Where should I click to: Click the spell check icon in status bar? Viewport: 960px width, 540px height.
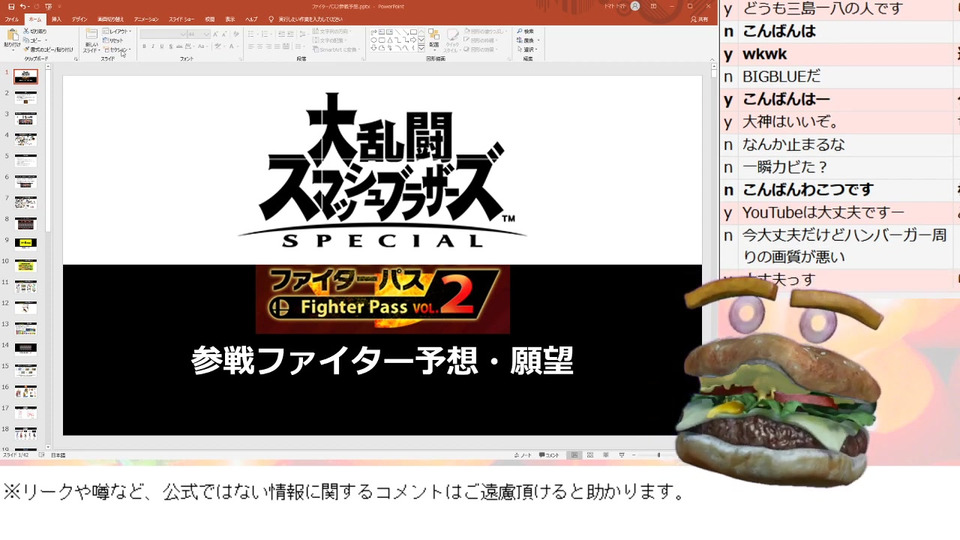click(42, 456)
